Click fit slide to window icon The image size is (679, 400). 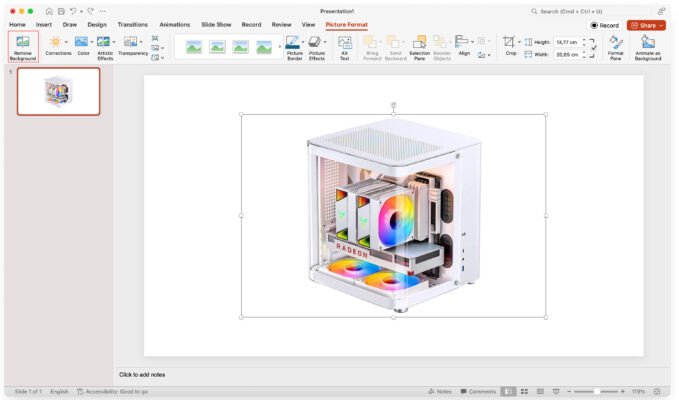point(657,392)
